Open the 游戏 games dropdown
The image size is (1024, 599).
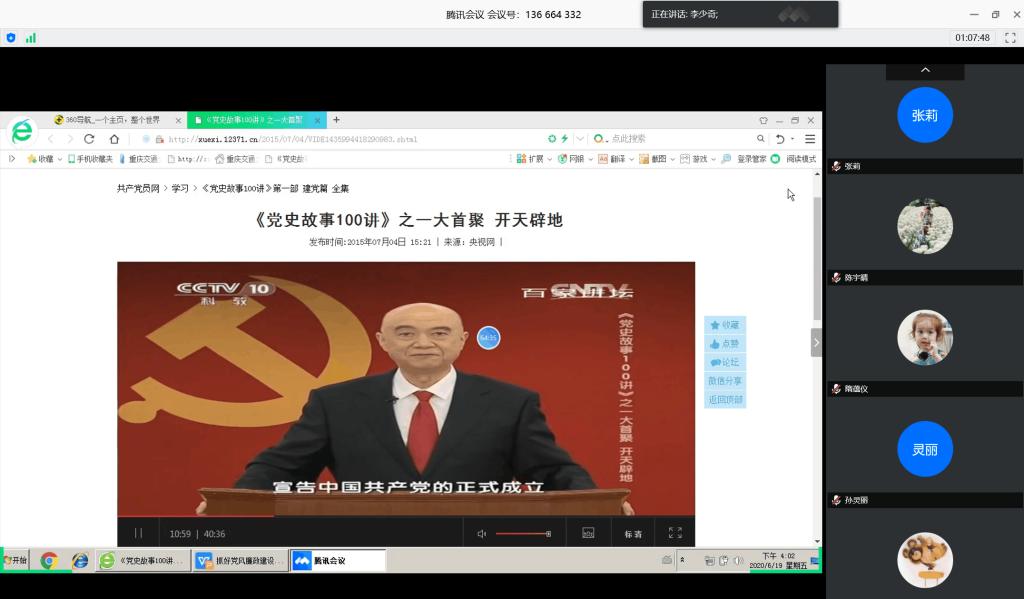[697, 159]
